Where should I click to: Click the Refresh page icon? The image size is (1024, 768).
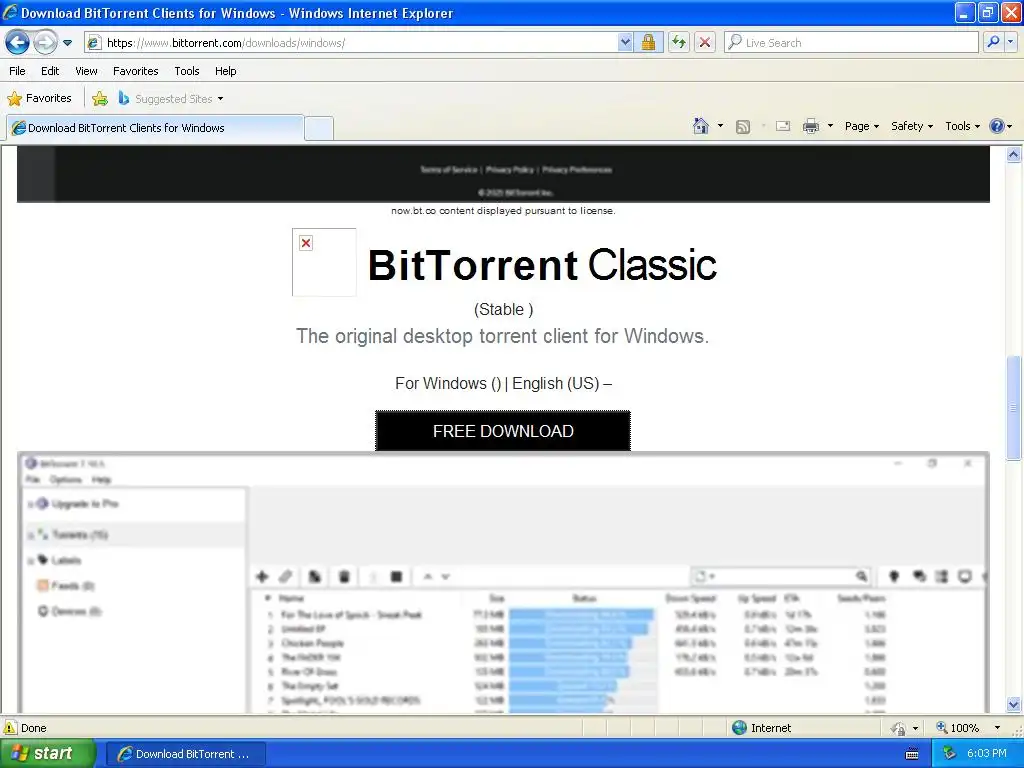[x=679, y=43]
